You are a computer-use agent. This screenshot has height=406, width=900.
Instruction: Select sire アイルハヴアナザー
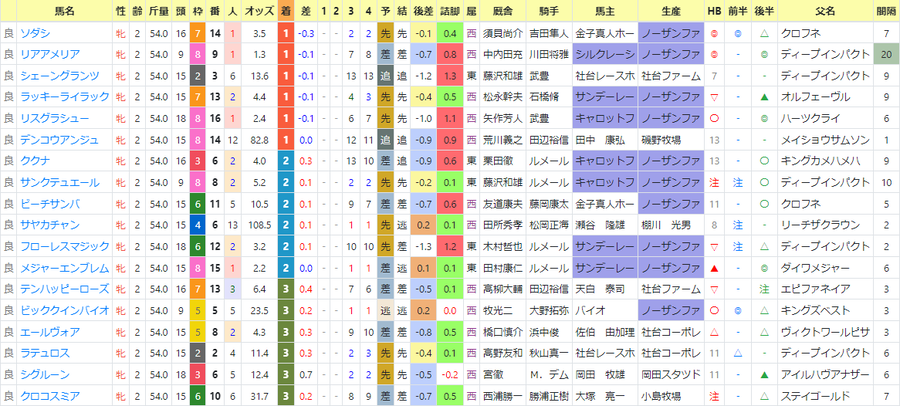pos(825,374)
